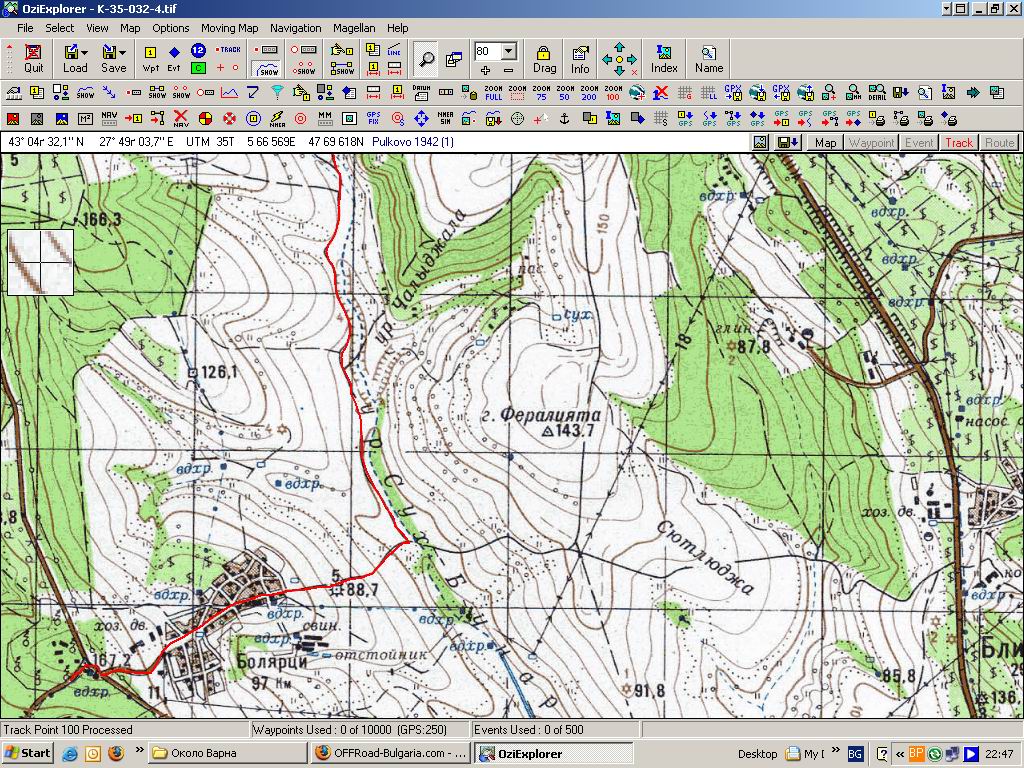Click the Quit toolbar icon
The height and width of the screenshot is (768, 1024).
tap(34, 58)
